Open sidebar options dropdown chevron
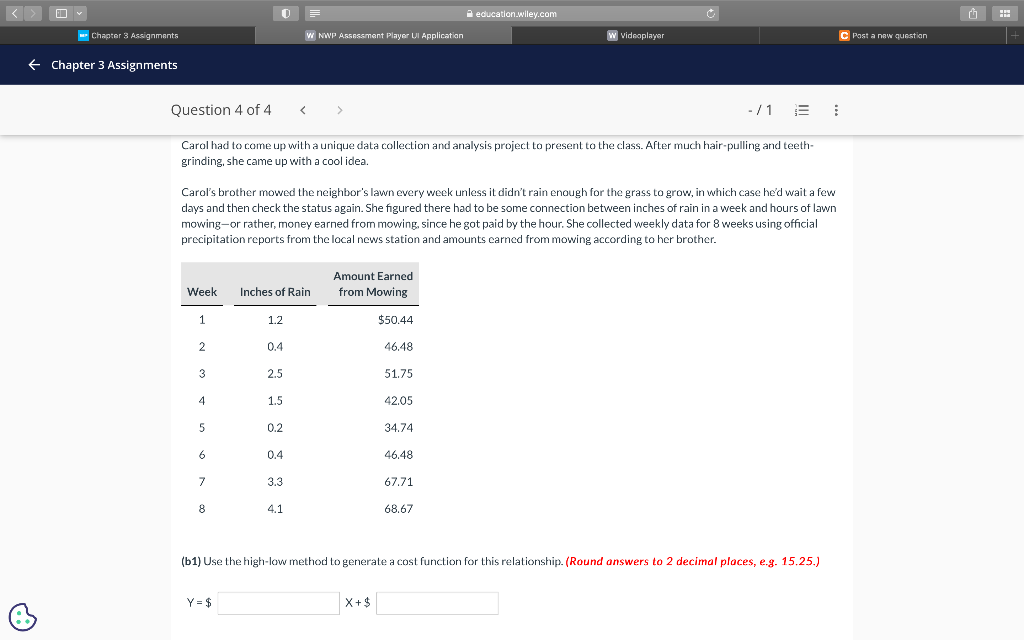The width and height of the screenshot is (1024, 640). (x=80, y=13)
